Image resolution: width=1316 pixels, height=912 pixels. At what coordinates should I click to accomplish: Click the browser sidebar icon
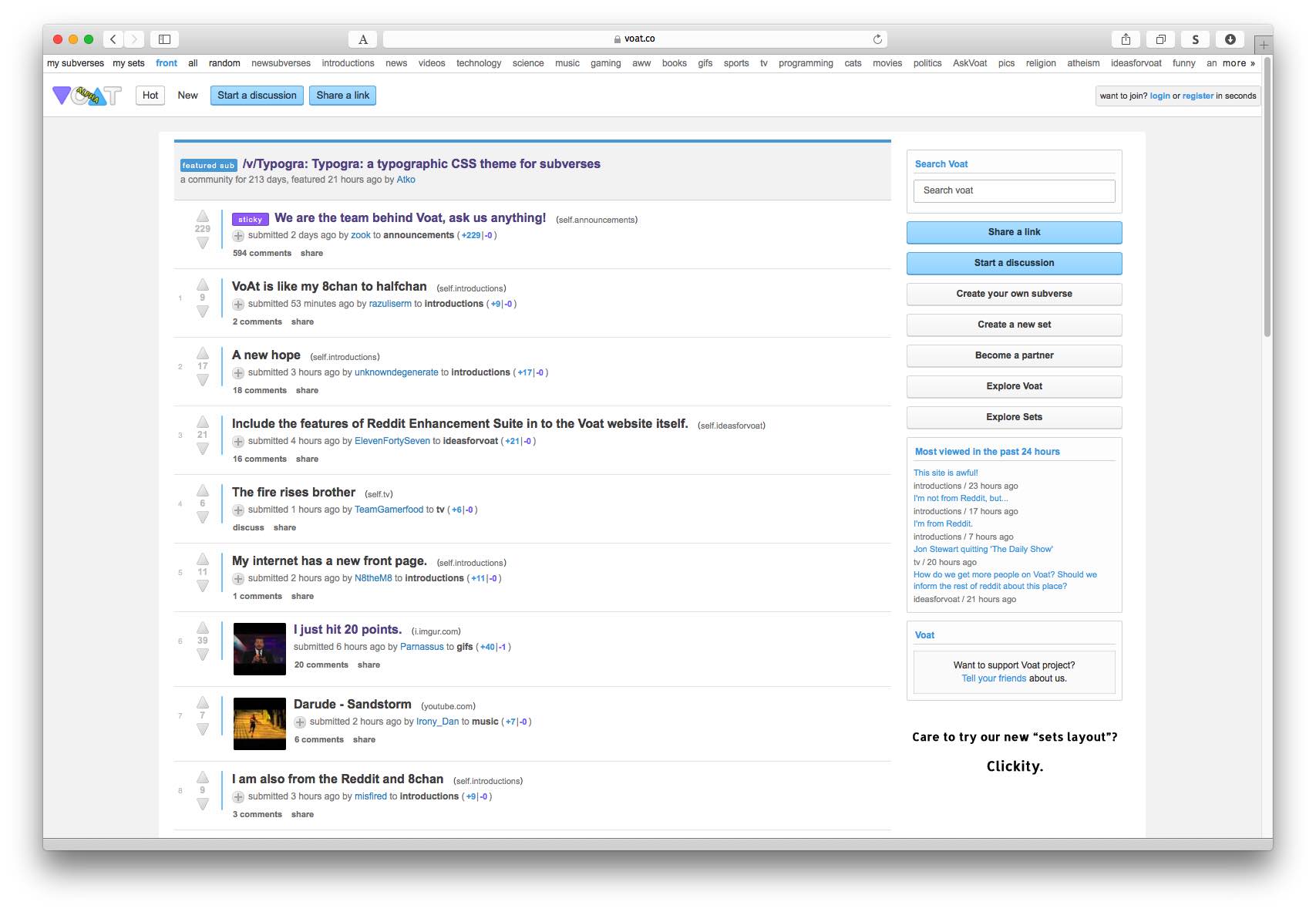click(167, 39)
